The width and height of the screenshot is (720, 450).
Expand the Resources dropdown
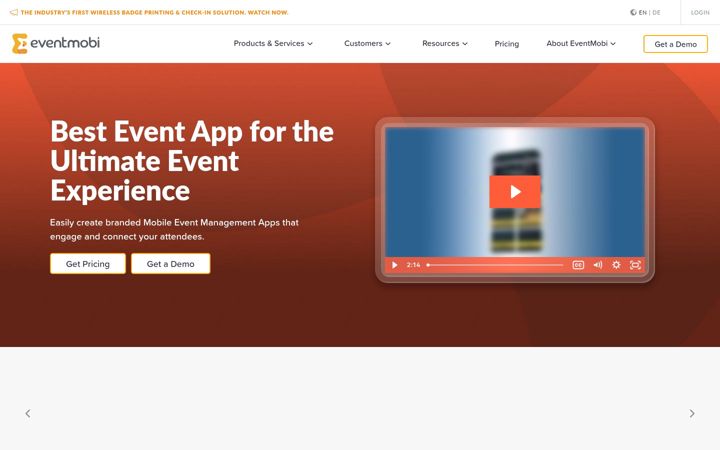pyautogui.click(x=445, y=44)
